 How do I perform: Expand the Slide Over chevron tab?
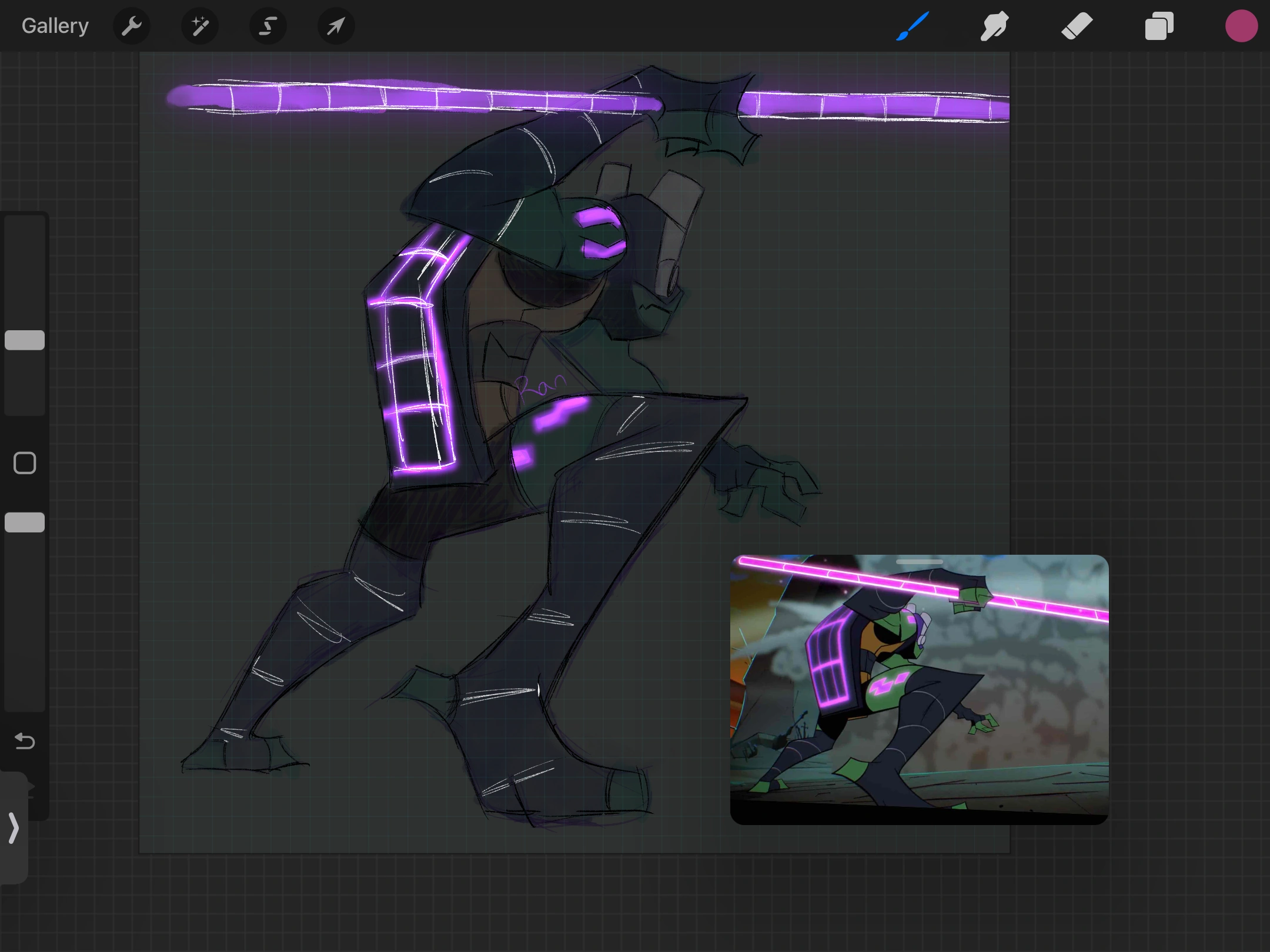14,828
